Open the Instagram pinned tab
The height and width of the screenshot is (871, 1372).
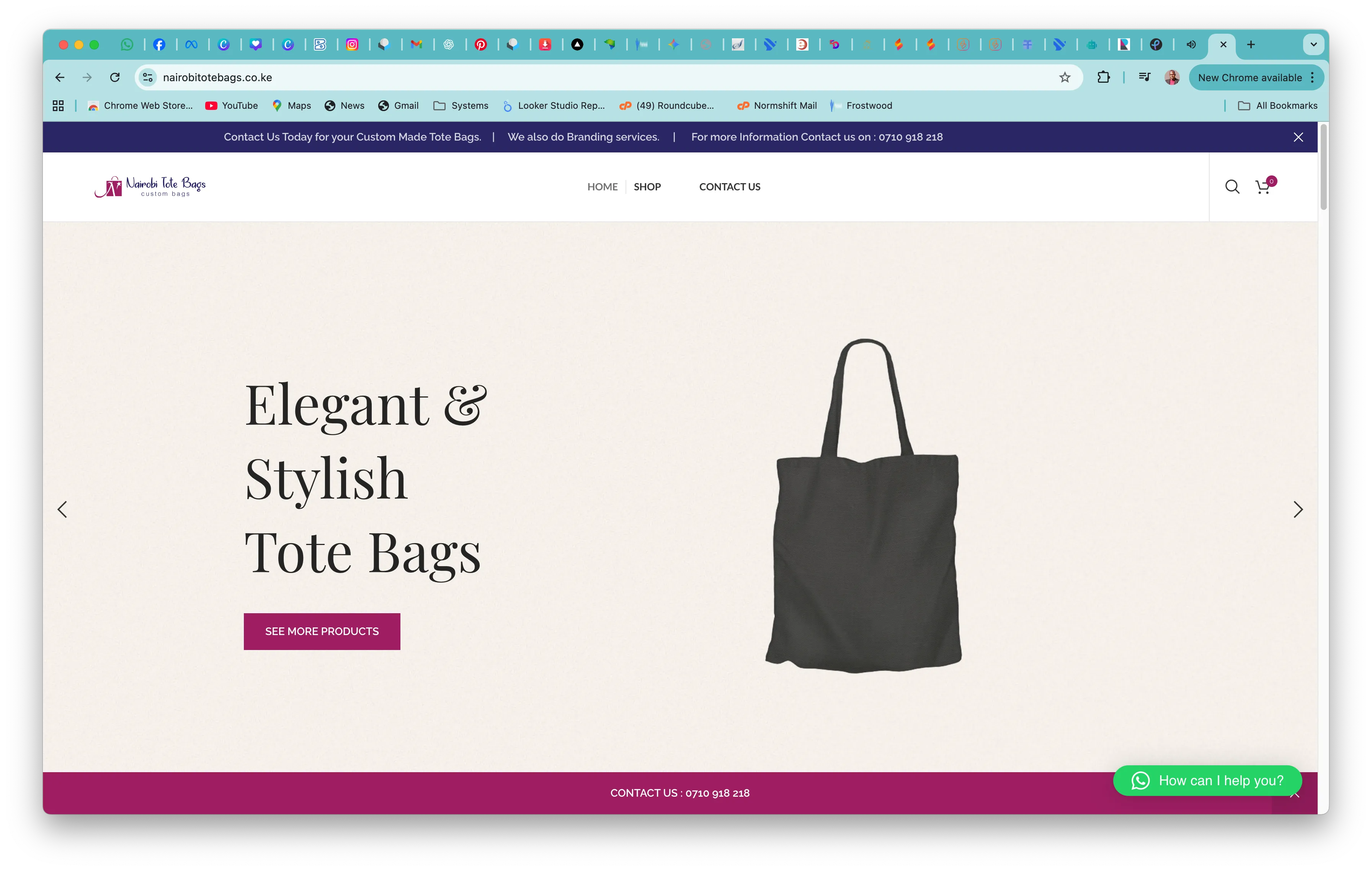point(353,44)
